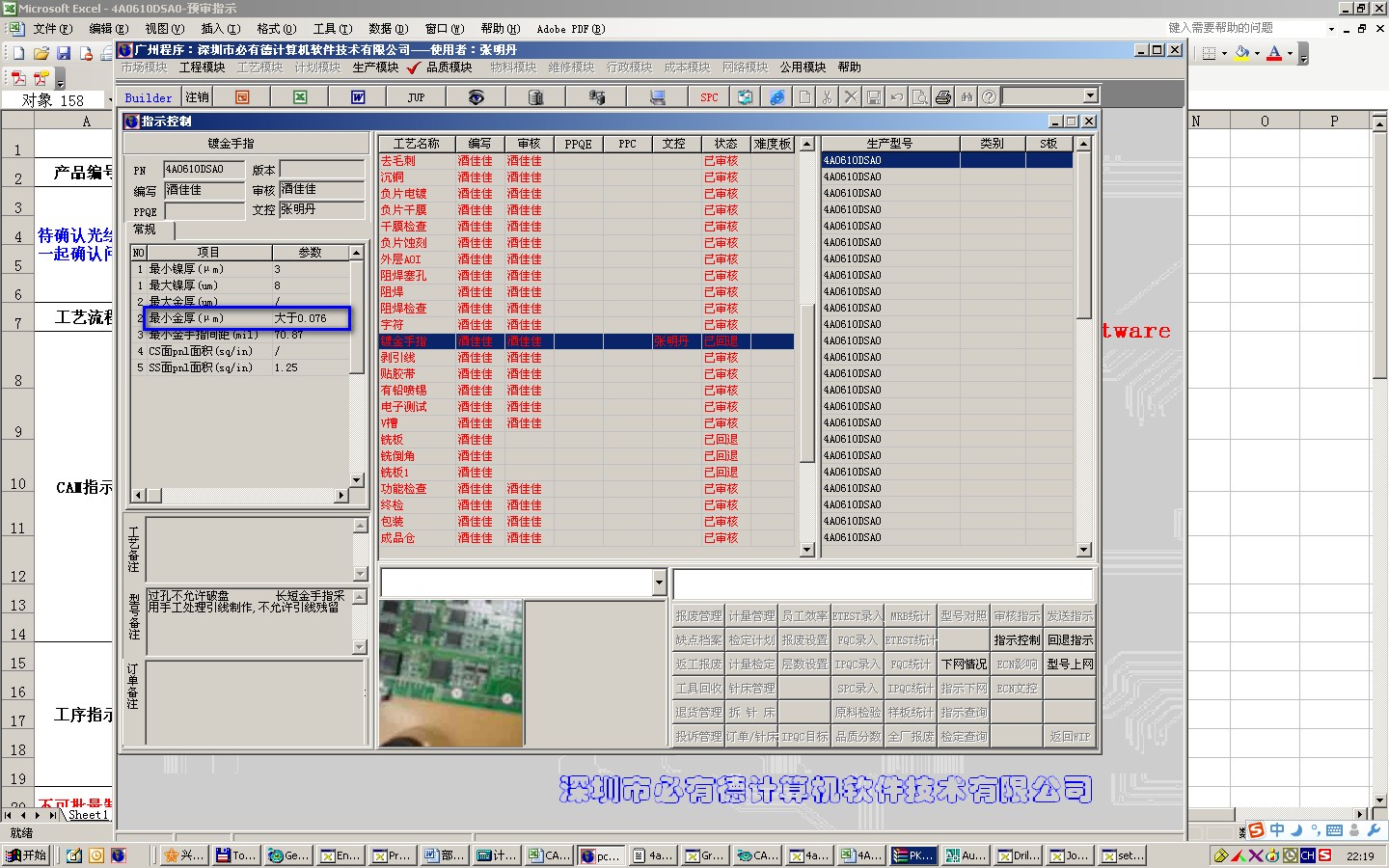The image size is (1389, 868).
Task: Select the 电子测试 process row
Action: pos(586,407)
